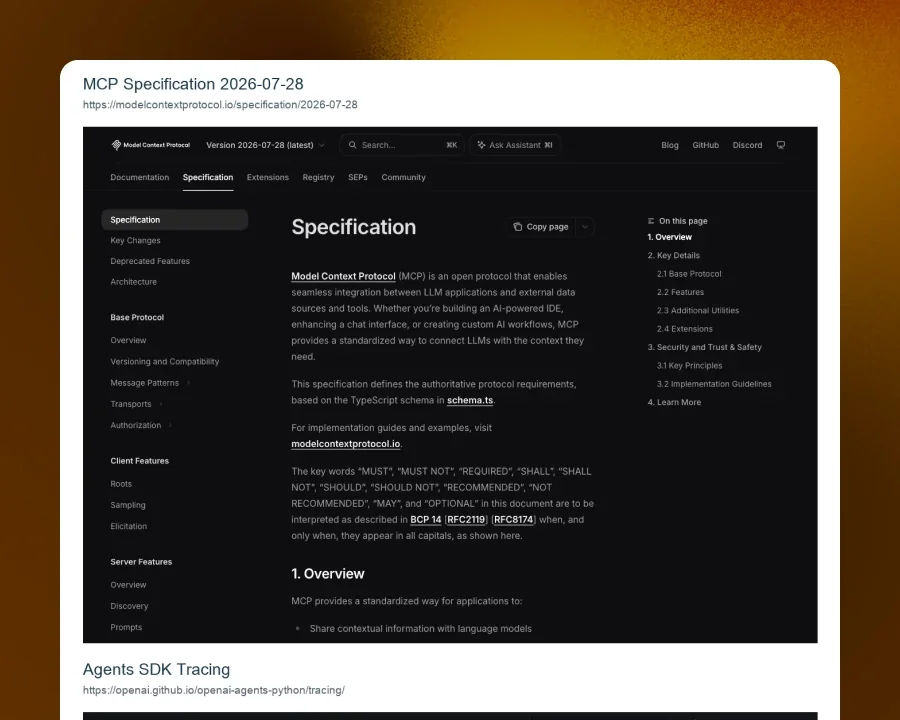Switch to the Extensions tab
The height and width of the screenshot is (720, 900).
click(267, 177)
